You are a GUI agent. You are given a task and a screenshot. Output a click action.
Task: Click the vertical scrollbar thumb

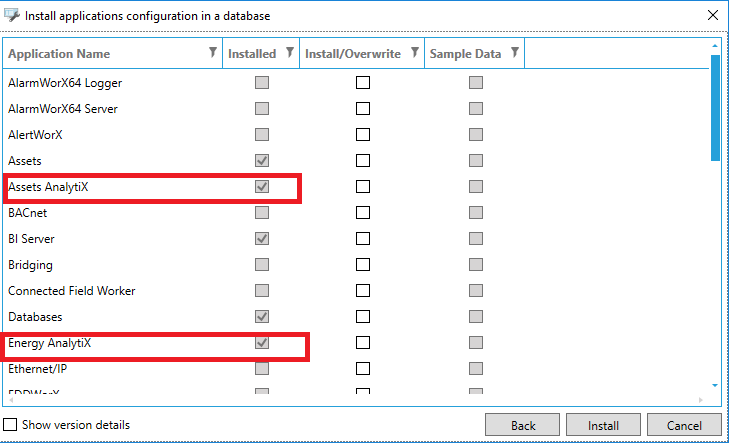pyautogui.click(x=715, y=108)
